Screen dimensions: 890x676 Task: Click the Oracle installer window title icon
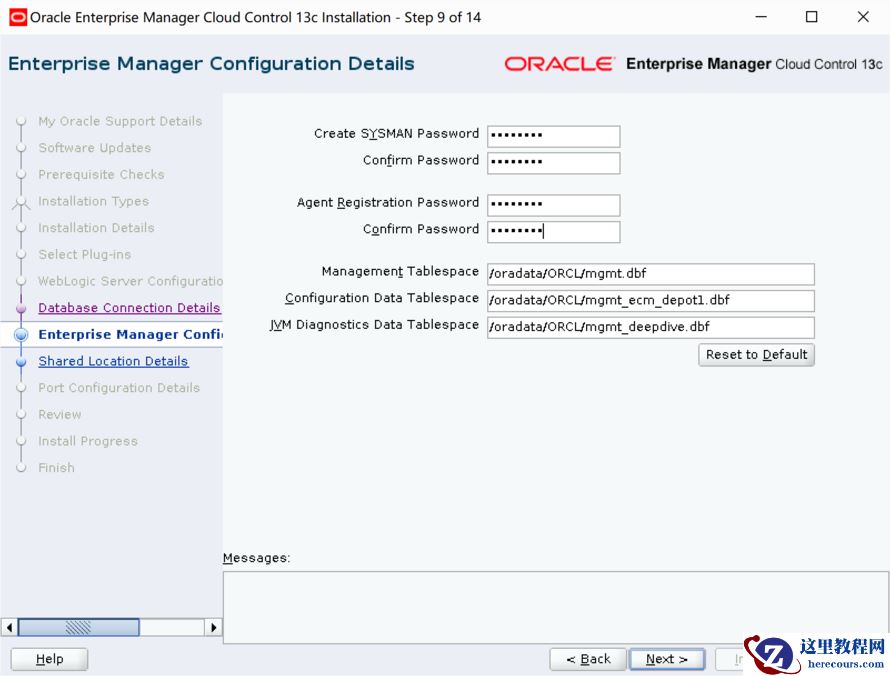click(18, 17)
